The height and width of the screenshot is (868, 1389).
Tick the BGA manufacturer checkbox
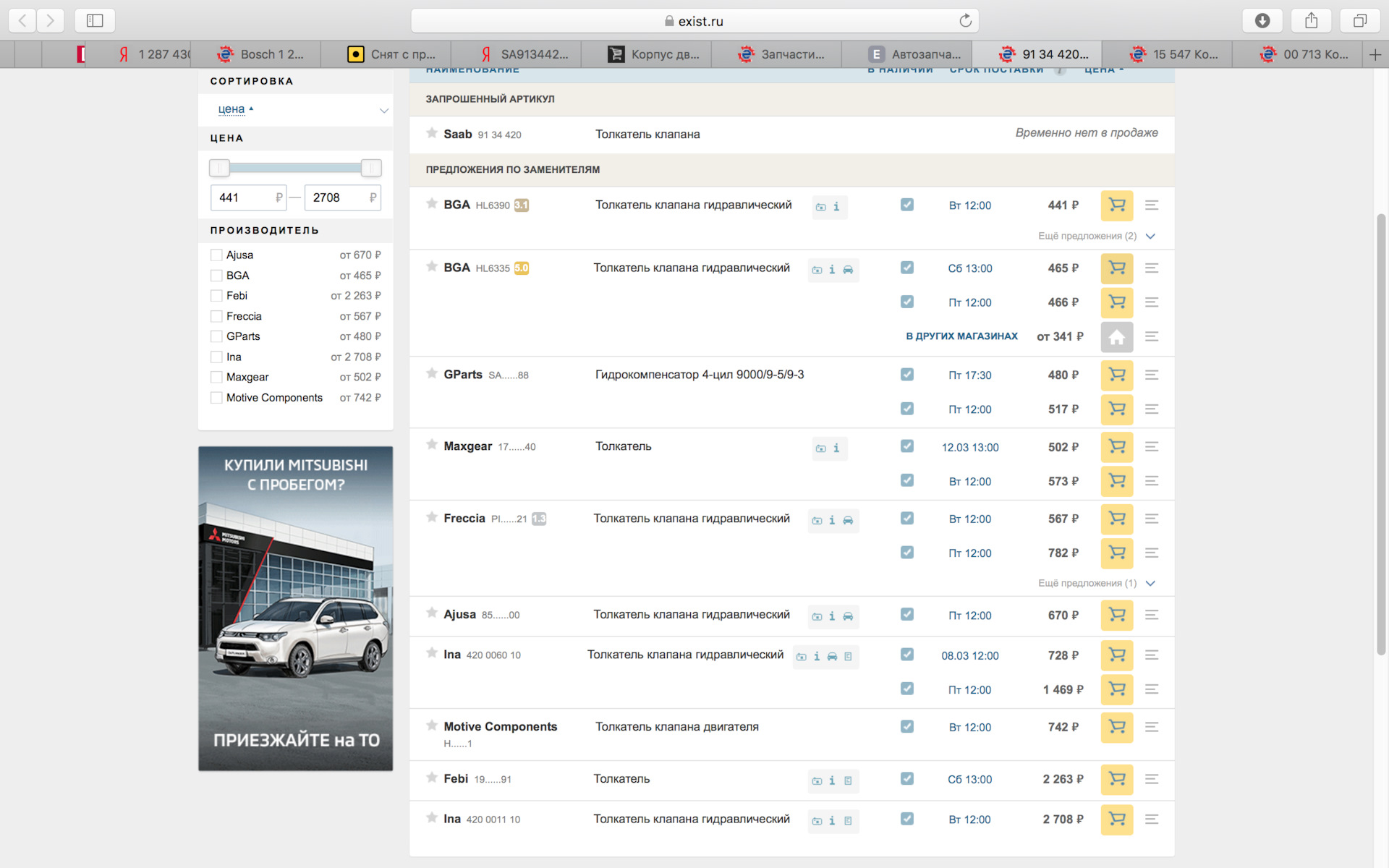coord(216,276)
